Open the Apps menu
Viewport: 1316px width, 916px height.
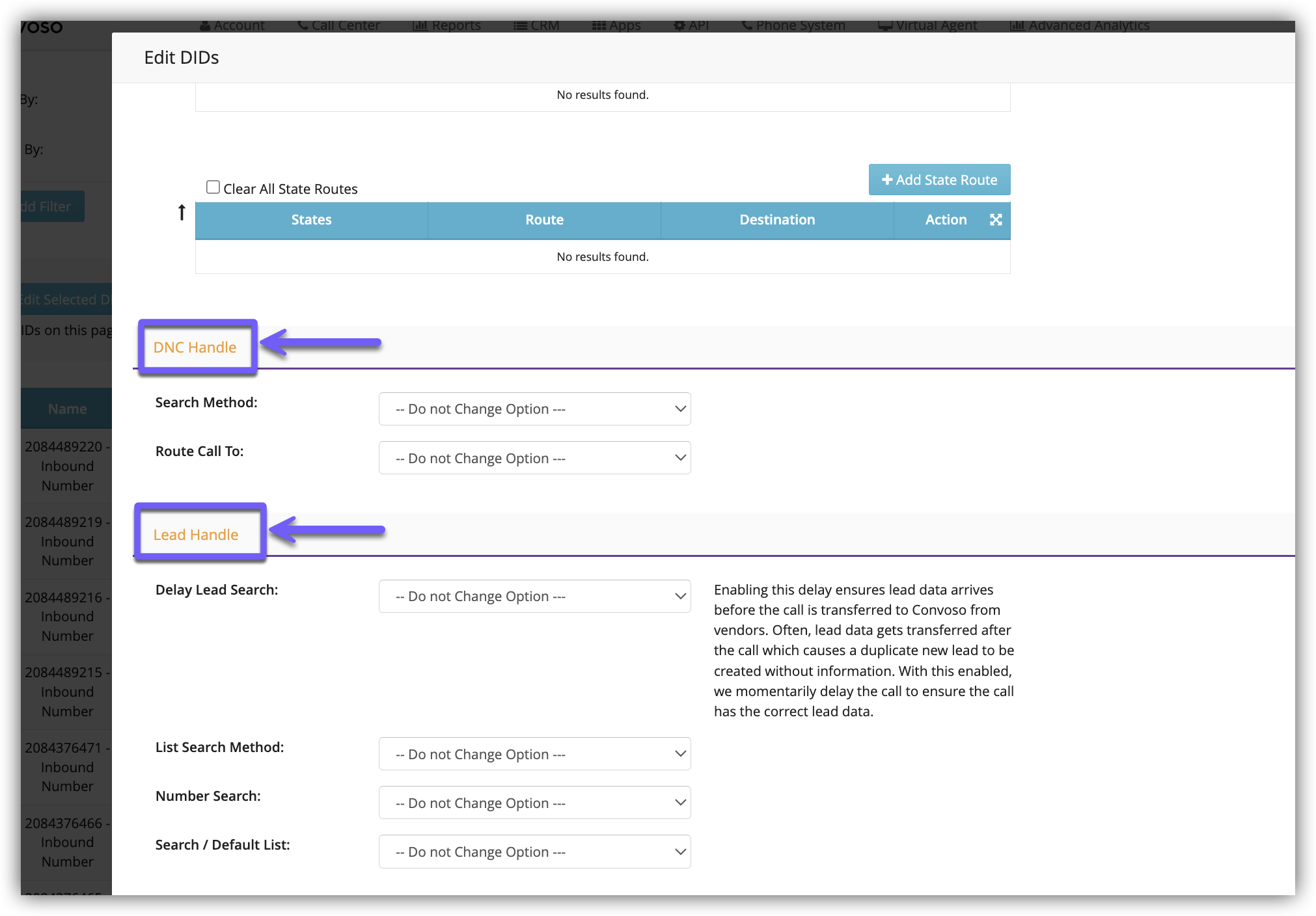[x=616, y=26]
